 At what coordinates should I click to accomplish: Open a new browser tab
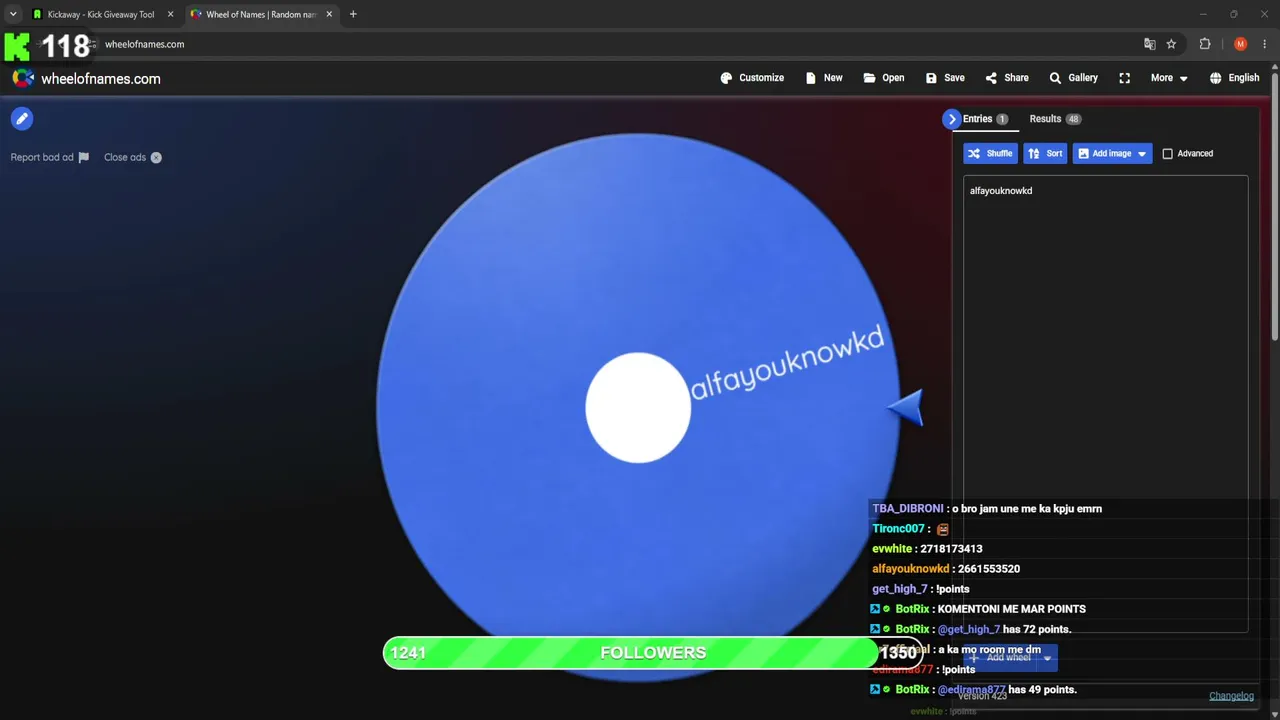click(x=353, y=14)
